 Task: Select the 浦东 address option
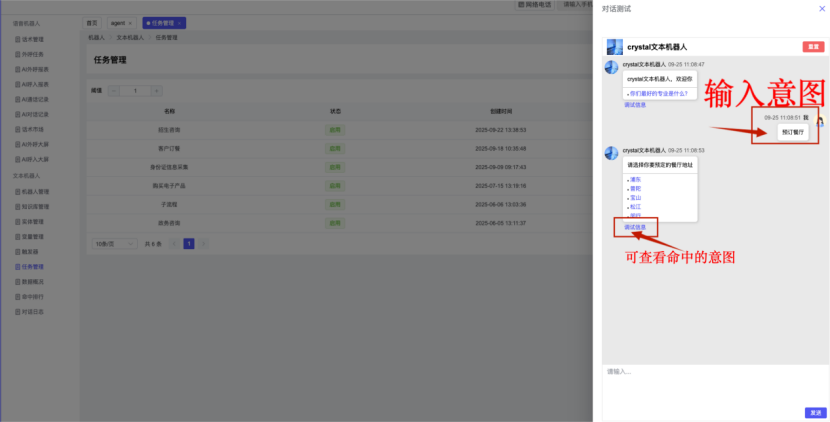click(636, 179)
